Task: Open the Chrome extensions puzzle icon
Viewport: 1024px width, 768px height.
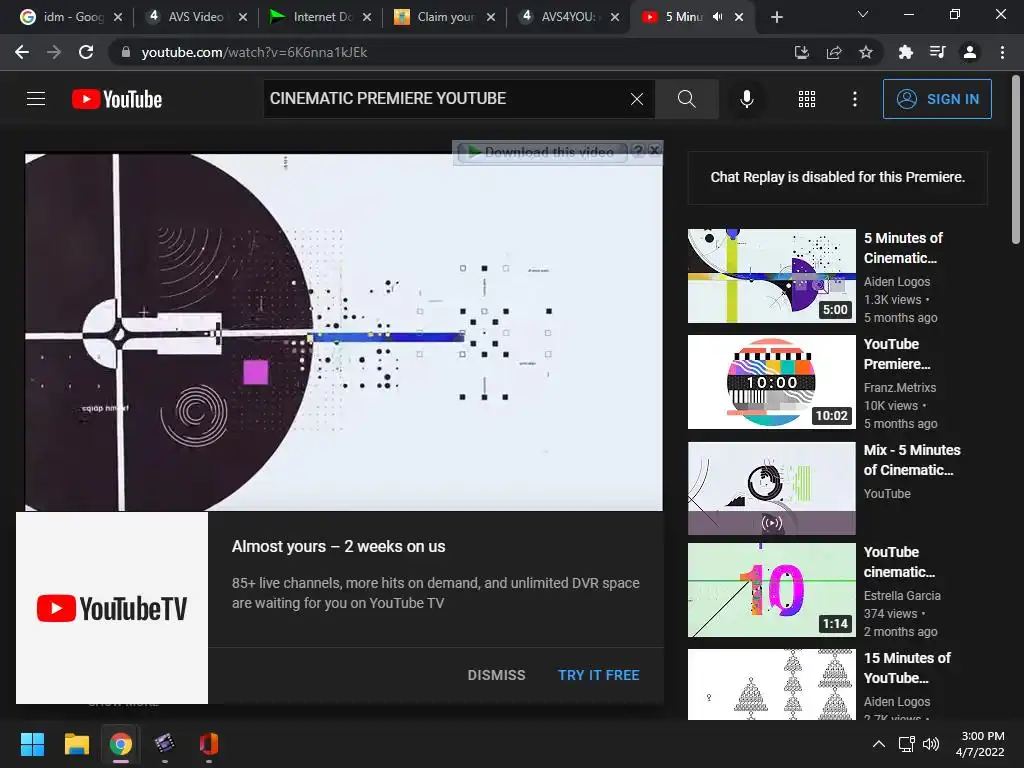Action: point(905,52)
